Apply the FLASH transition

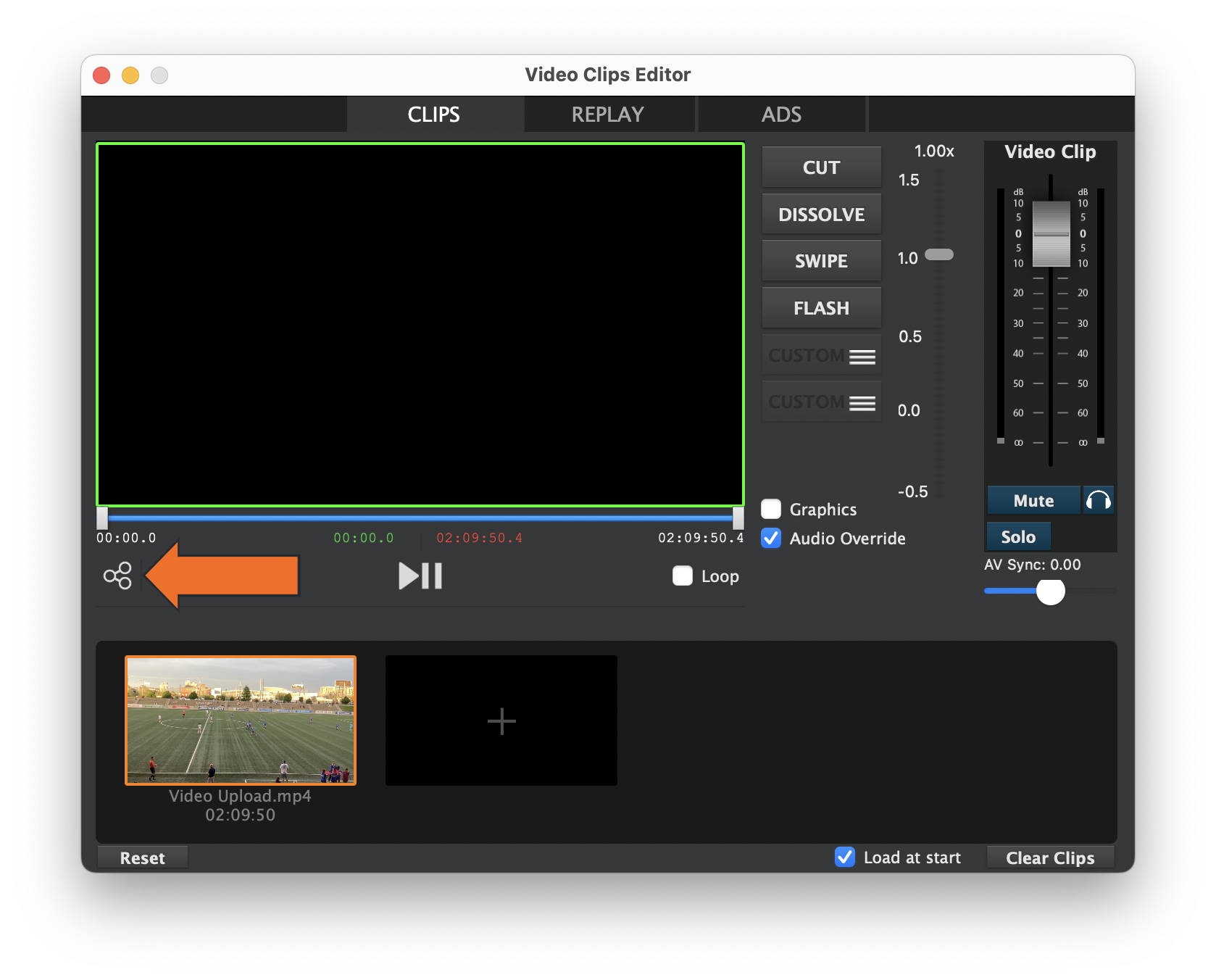[821, 307]
